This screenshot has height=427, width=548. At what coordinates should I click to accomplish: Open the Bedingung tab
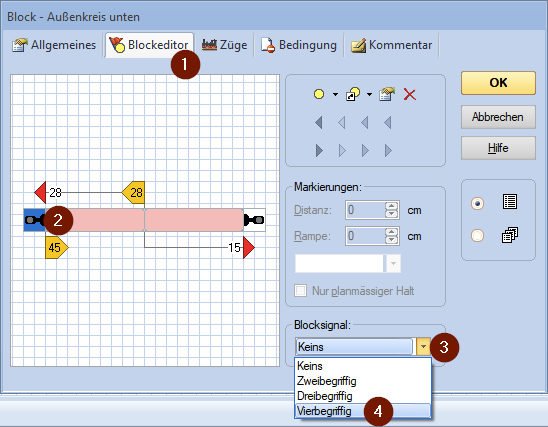click(299, 45)
